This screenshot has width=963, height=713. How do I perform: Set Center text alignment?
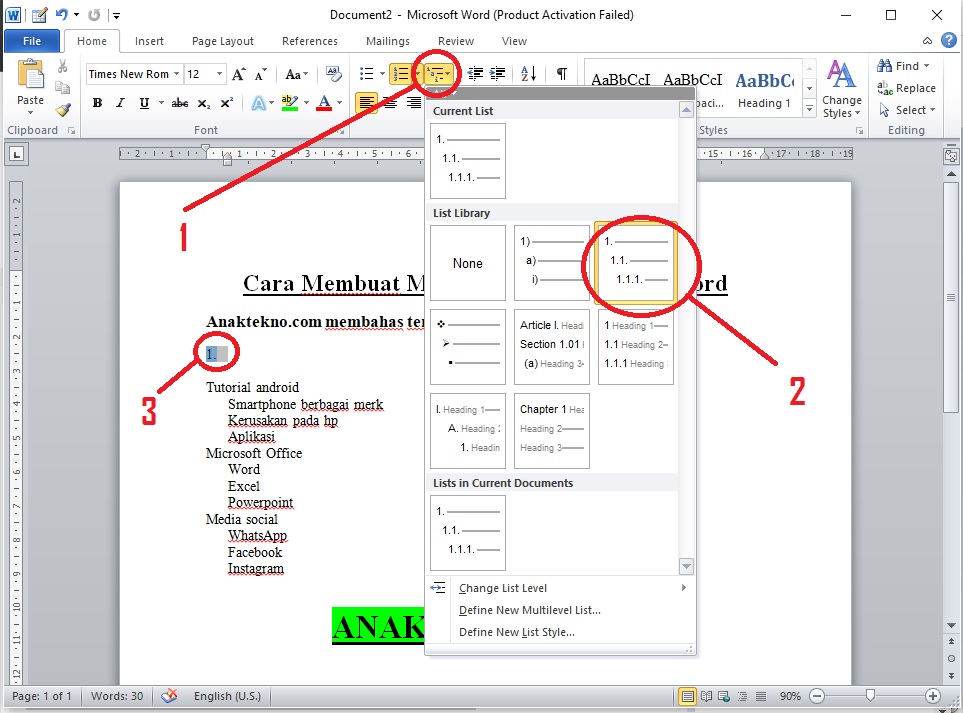point(391,103)
